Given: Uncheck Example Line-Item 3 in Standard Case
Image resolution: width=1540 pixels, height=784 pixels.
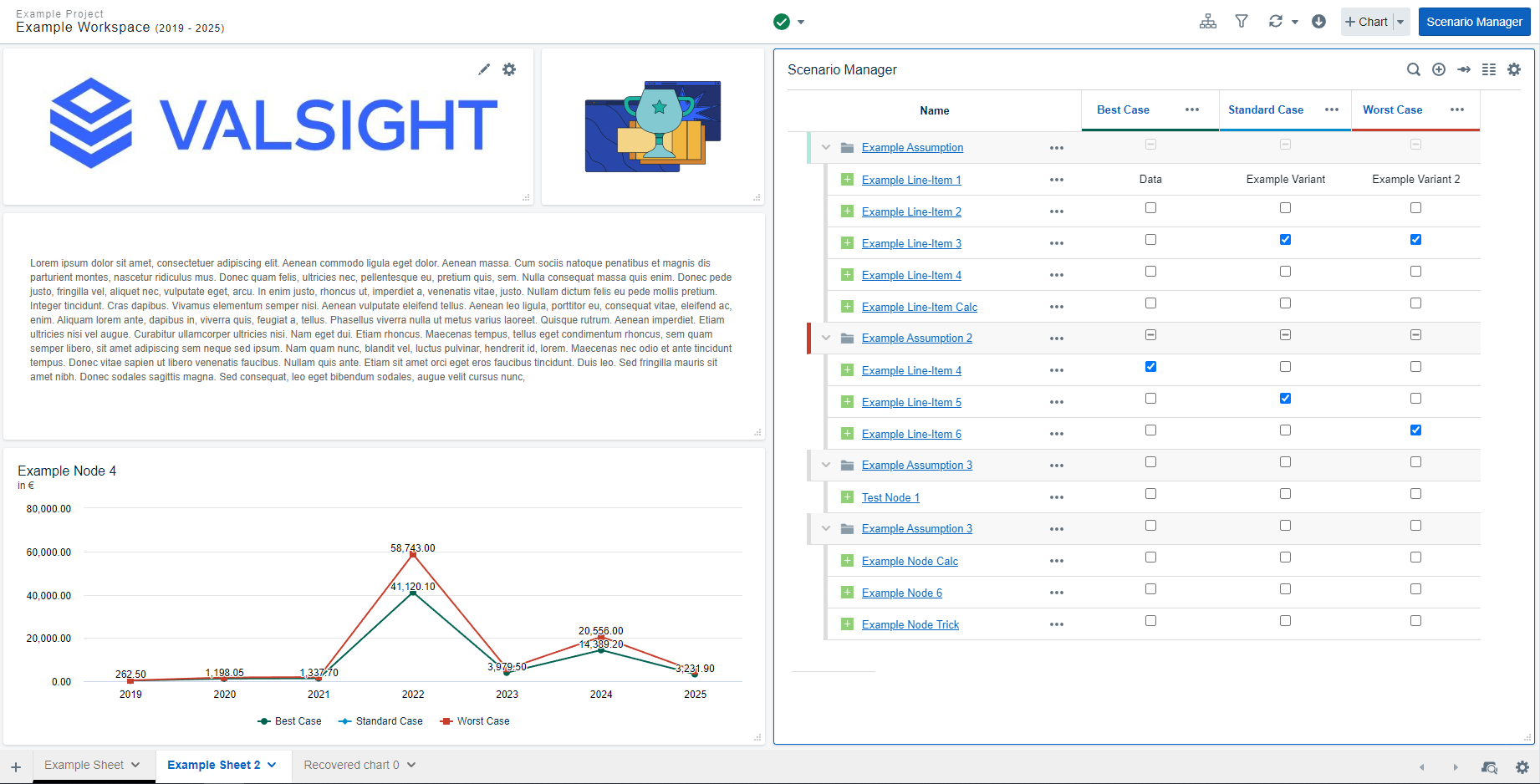Looking at the screenshot, I should (1285, 239).
